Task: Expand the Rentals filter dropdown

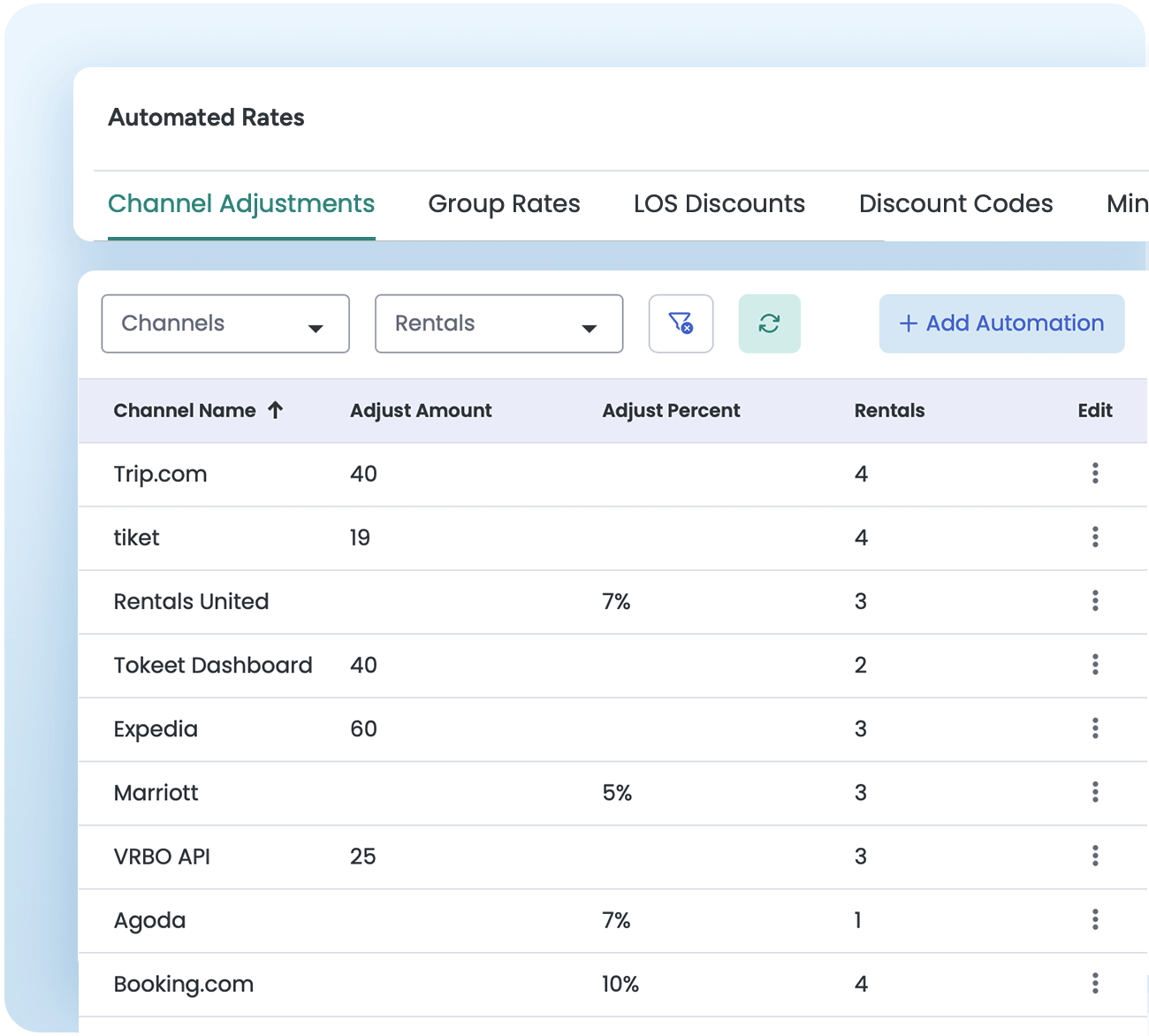Action: [x=499, y=324]
